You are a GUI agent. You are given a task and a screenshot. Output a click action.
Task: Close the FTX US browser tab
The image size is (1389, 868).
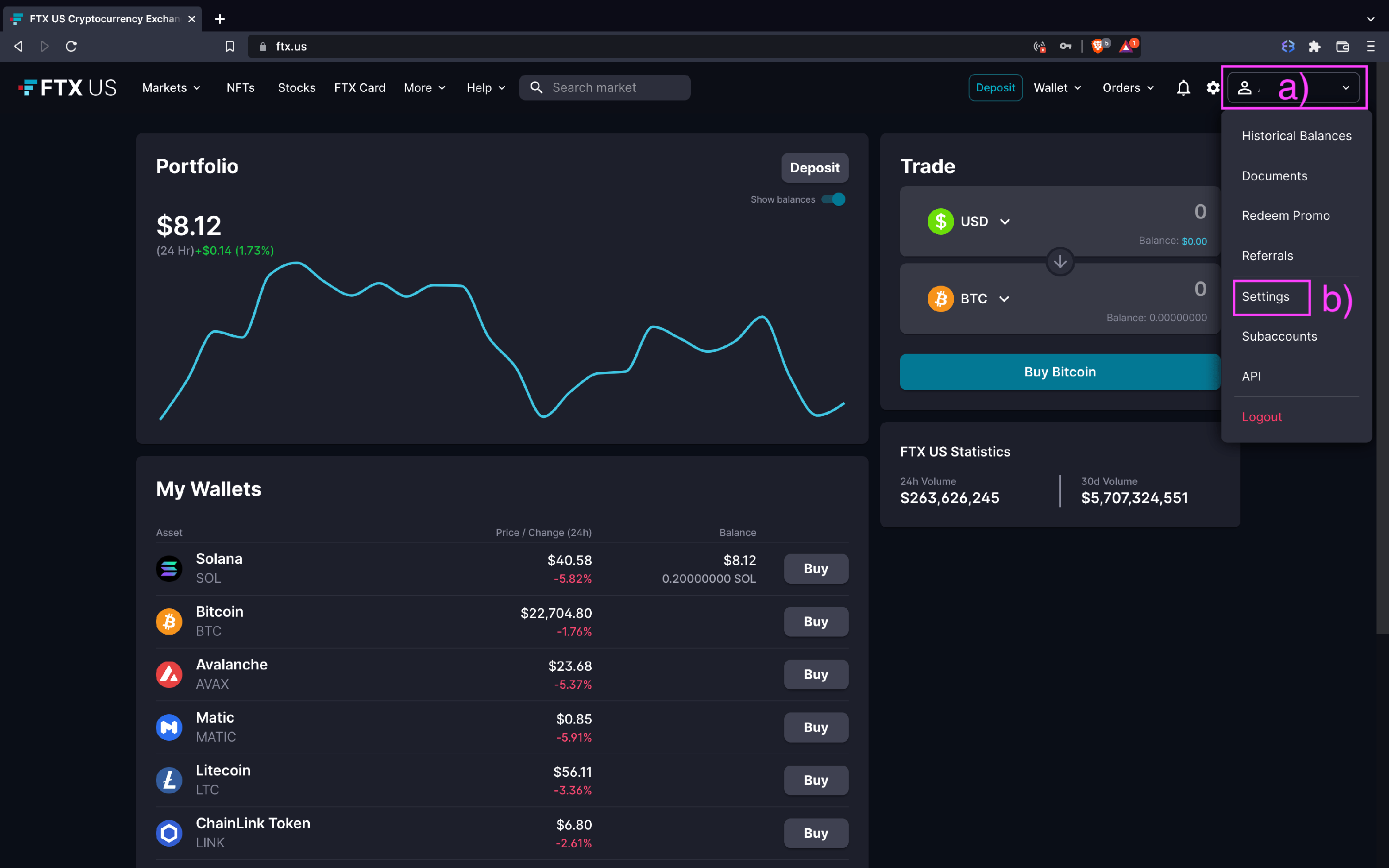(x=192, y=19)
